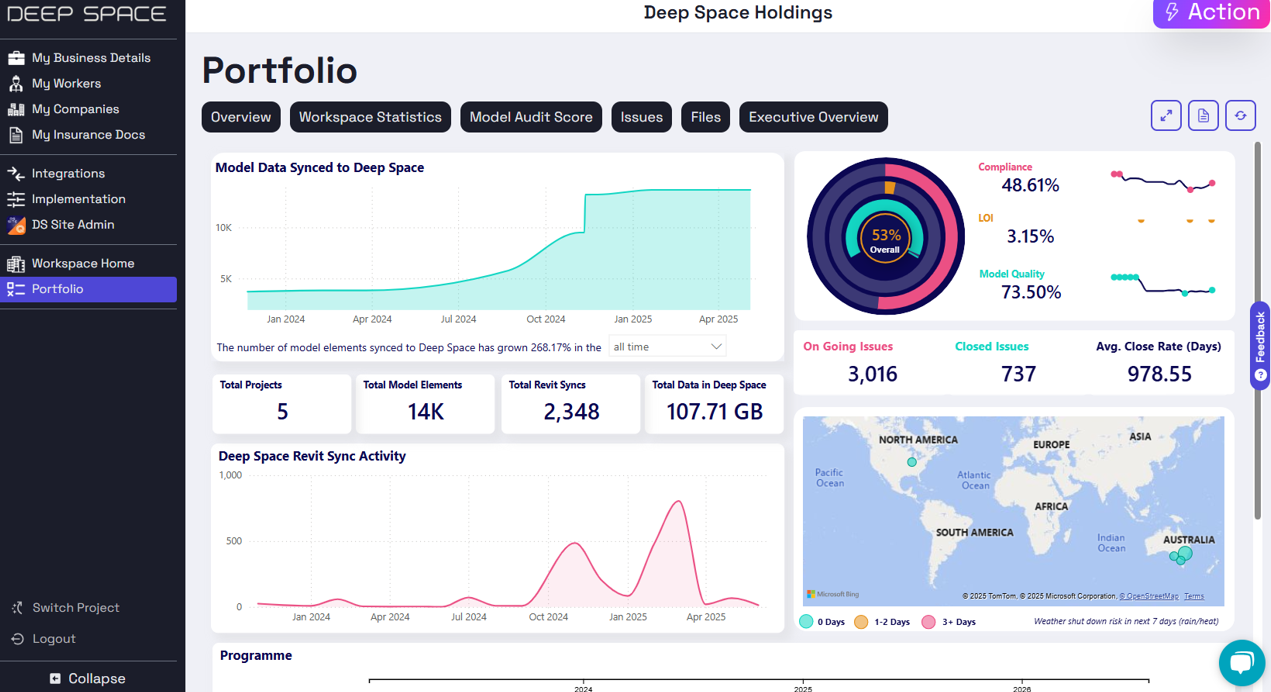Image resolution: width=1271 pixels, height=692 pixels.
Task: Open the Feedback side tab
Action: tap(1260, 345)
